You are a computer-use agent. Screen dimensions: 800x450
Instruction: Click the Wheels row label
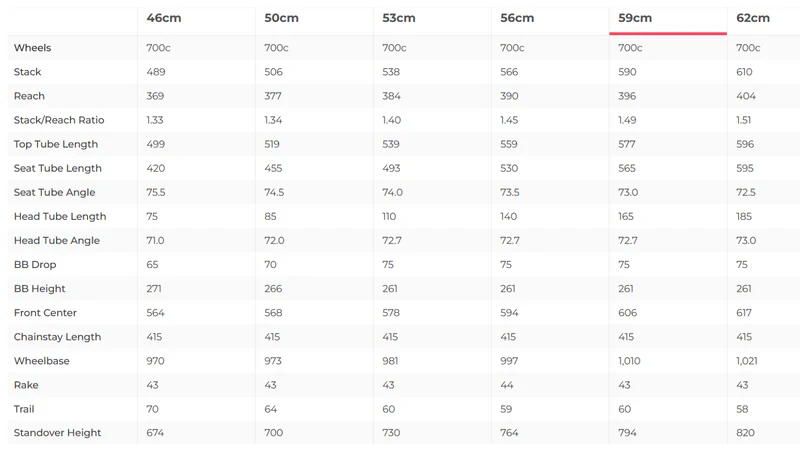(32, 48)
